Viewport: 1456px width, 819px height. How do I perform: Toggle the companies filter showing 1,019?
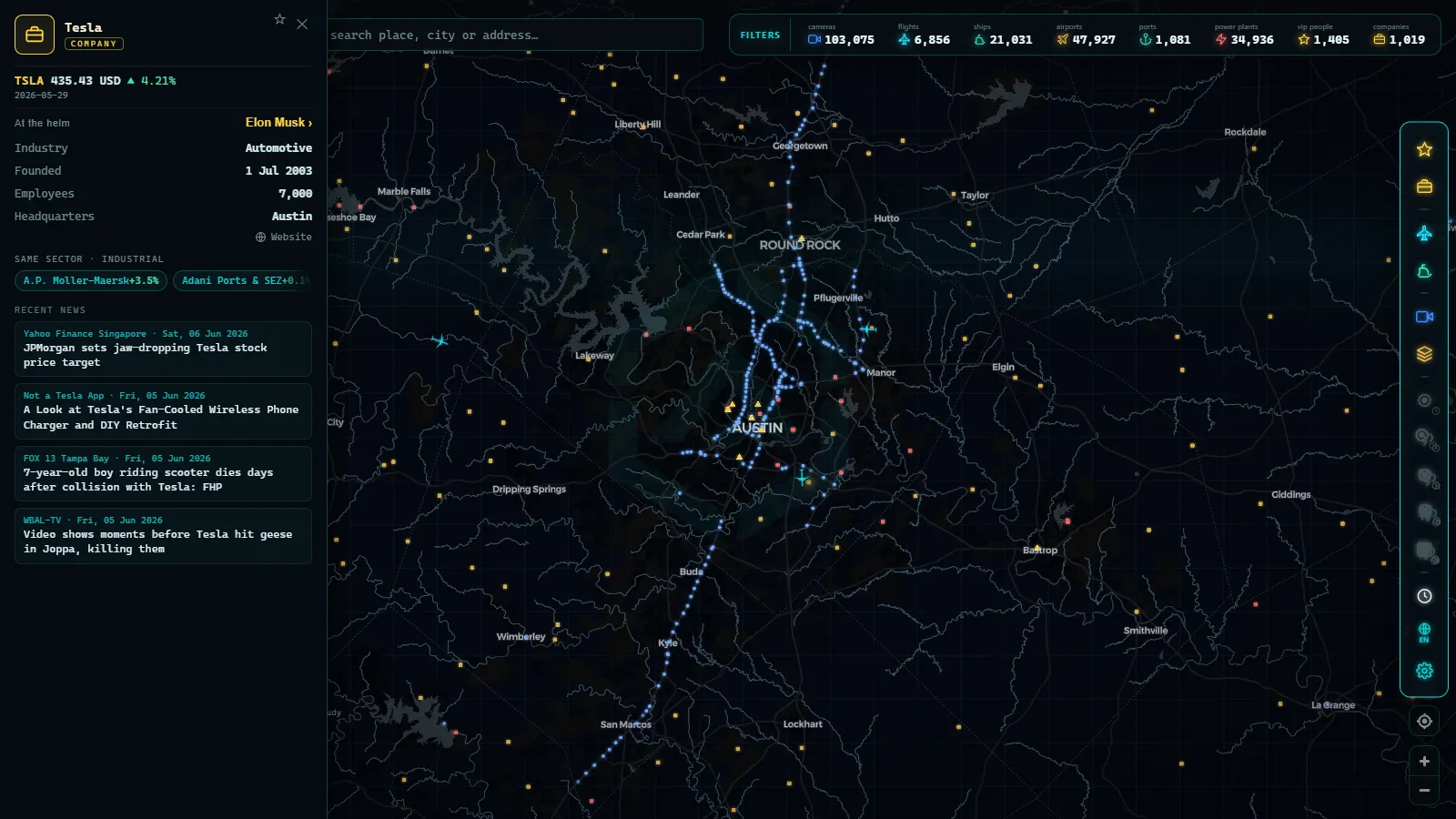[1399, 35]
